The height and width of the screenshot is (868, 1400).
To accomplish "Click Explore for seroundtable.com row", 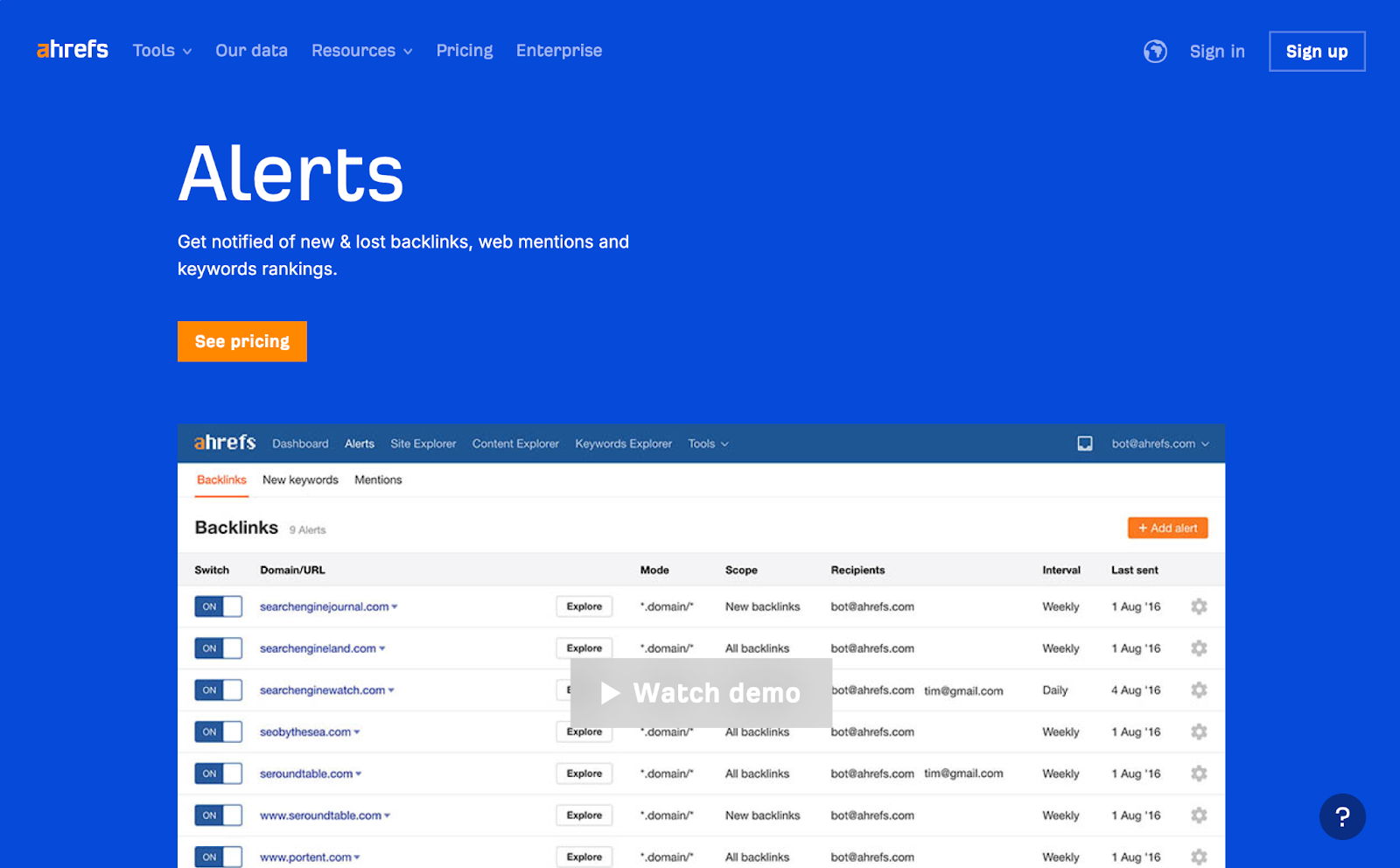I will click(584, 773).
